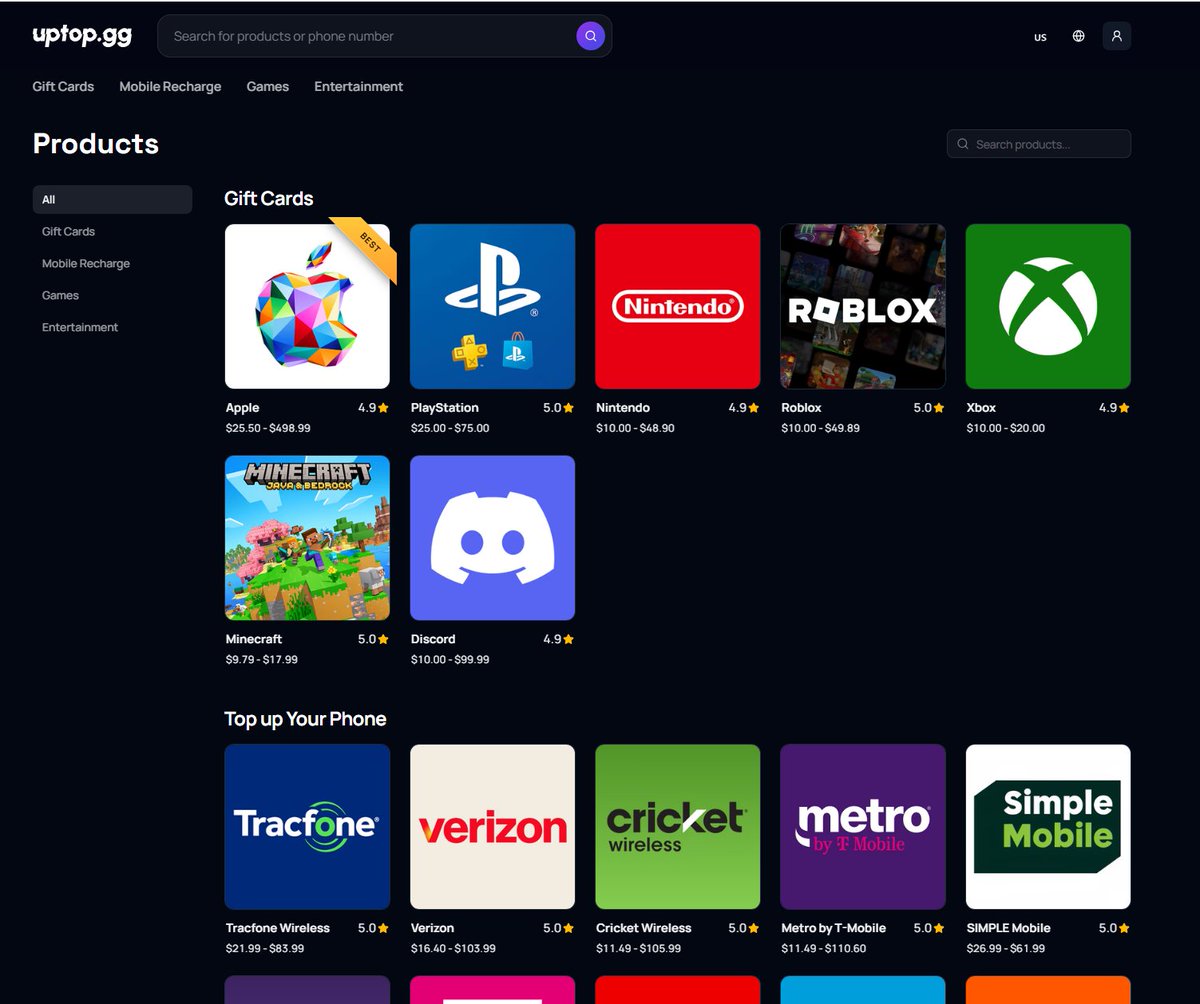The image size is (1200, 1004).
Task: Open the Metro by T-Mobile thumbnail
Action: click(x=863, y=827)
